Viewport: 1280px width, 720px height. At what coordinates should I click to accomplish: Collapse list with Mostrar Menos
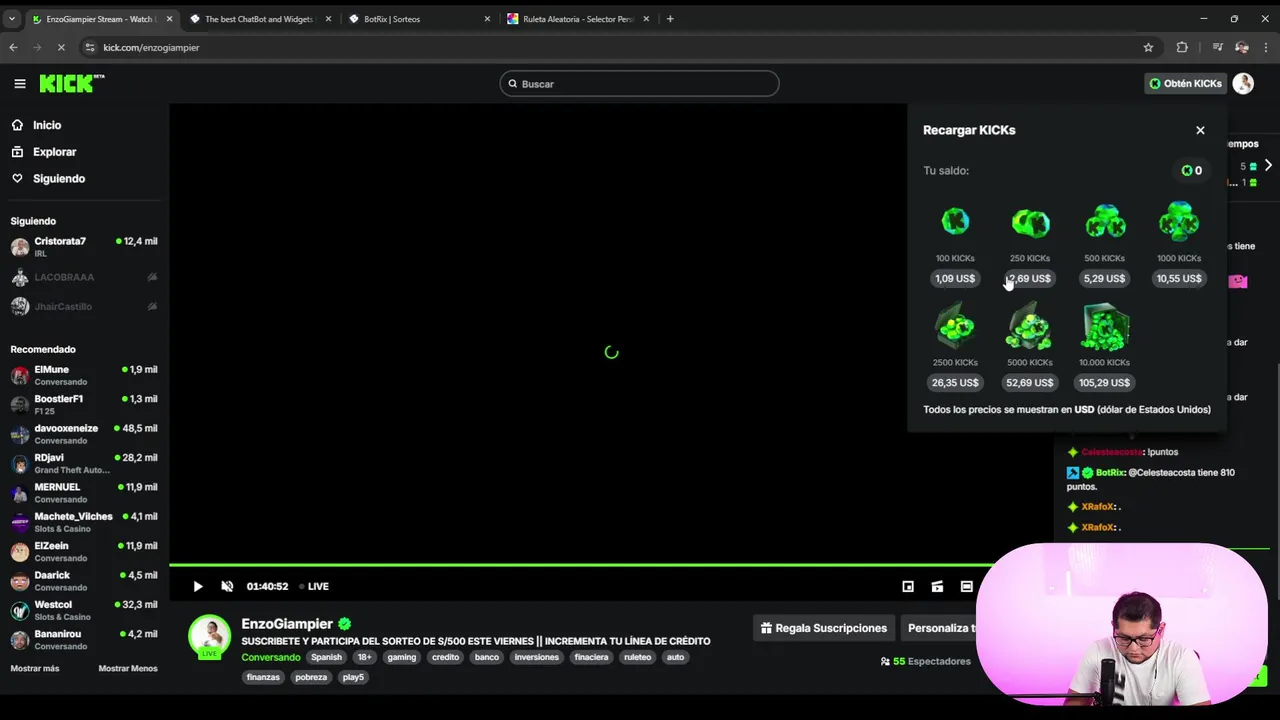[x=128, y=669]
